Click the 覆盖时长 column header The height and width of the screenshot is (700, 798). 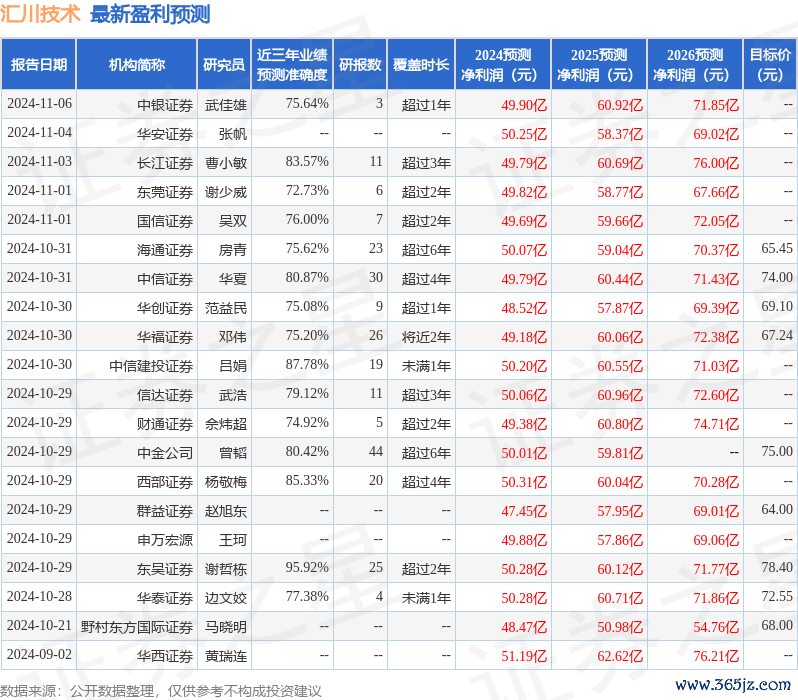point(421,65)
